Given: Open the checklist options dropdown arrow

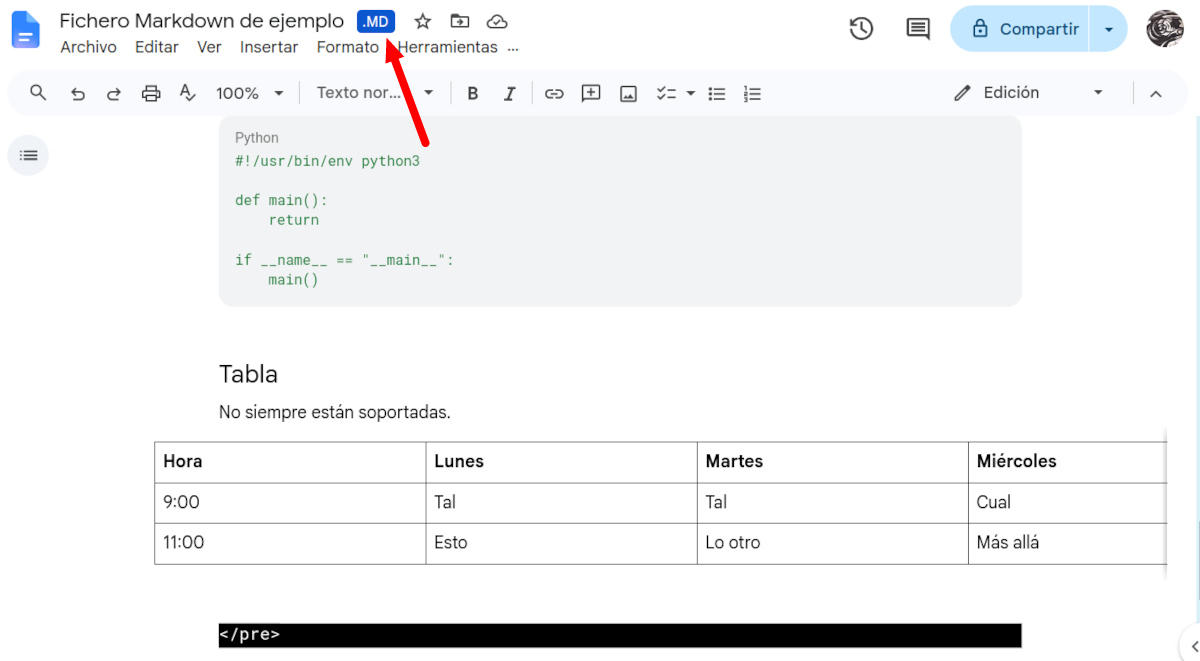Looking at the screenshot, I should pos(691,93).
